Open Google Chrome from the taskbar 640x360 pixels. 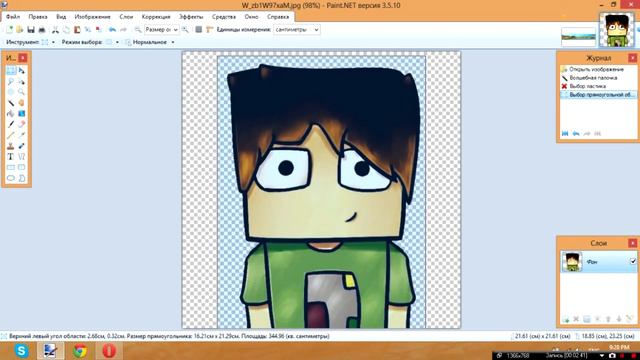80,351
